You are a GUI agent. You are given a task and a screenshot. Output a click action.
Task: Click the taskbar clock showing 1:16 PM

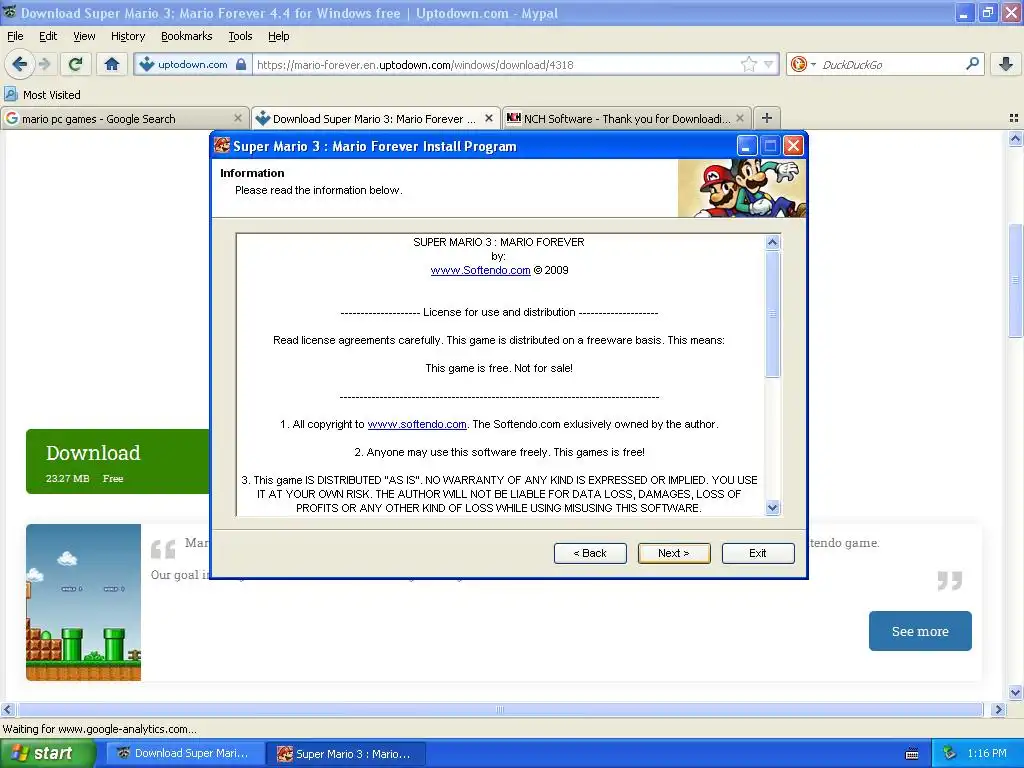point(987,753)
